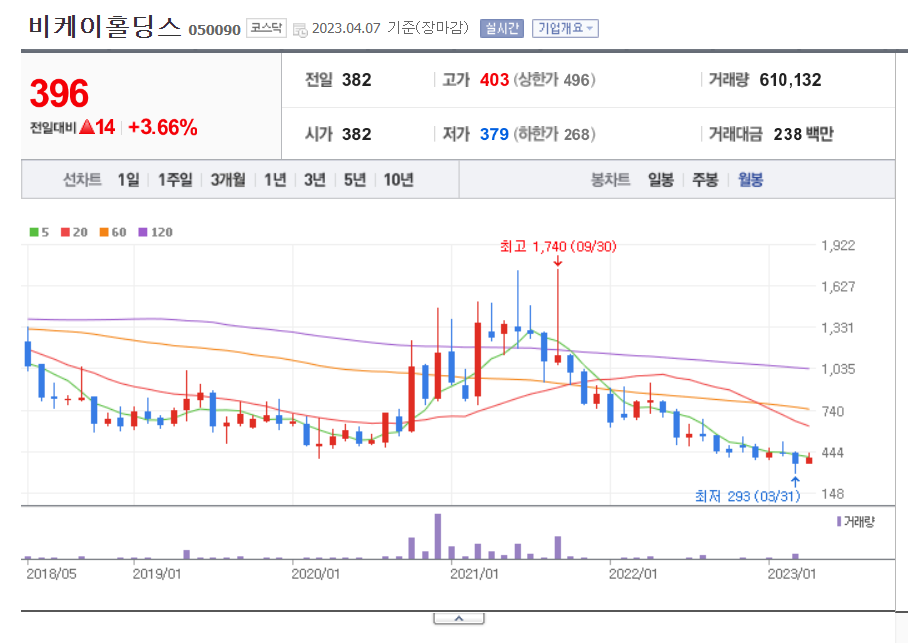Click the stock code 050090

[x=214, y=30]
